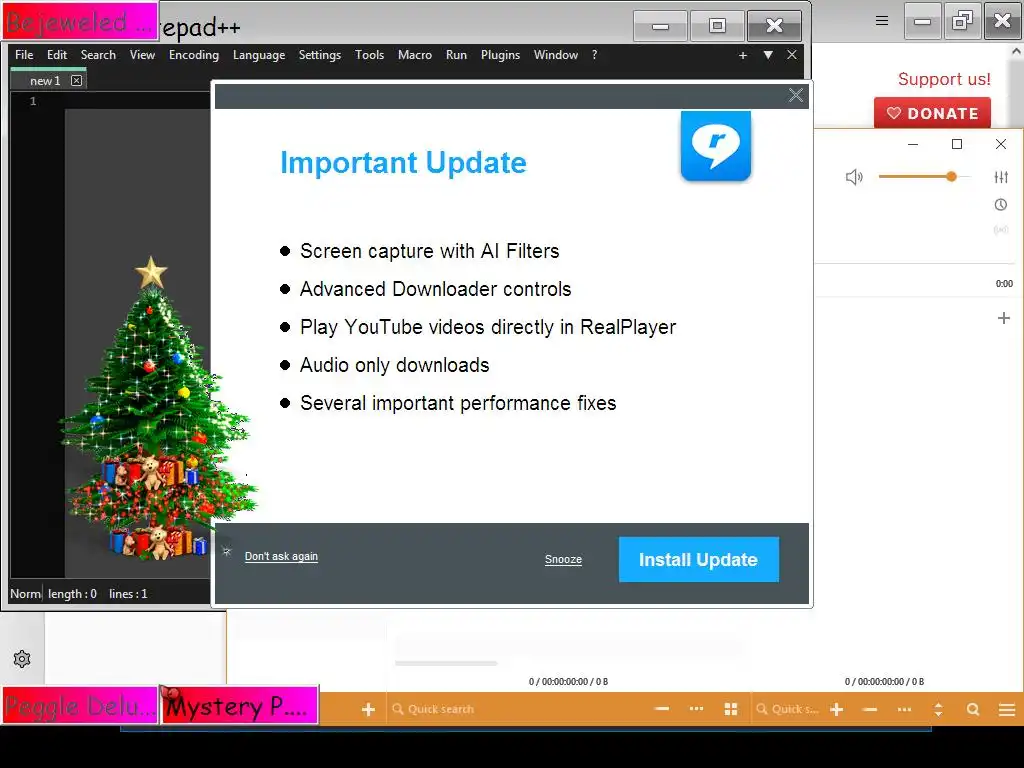Open the Edit menu in Notepad++
1024x768 pixels.
pos(57,55)
